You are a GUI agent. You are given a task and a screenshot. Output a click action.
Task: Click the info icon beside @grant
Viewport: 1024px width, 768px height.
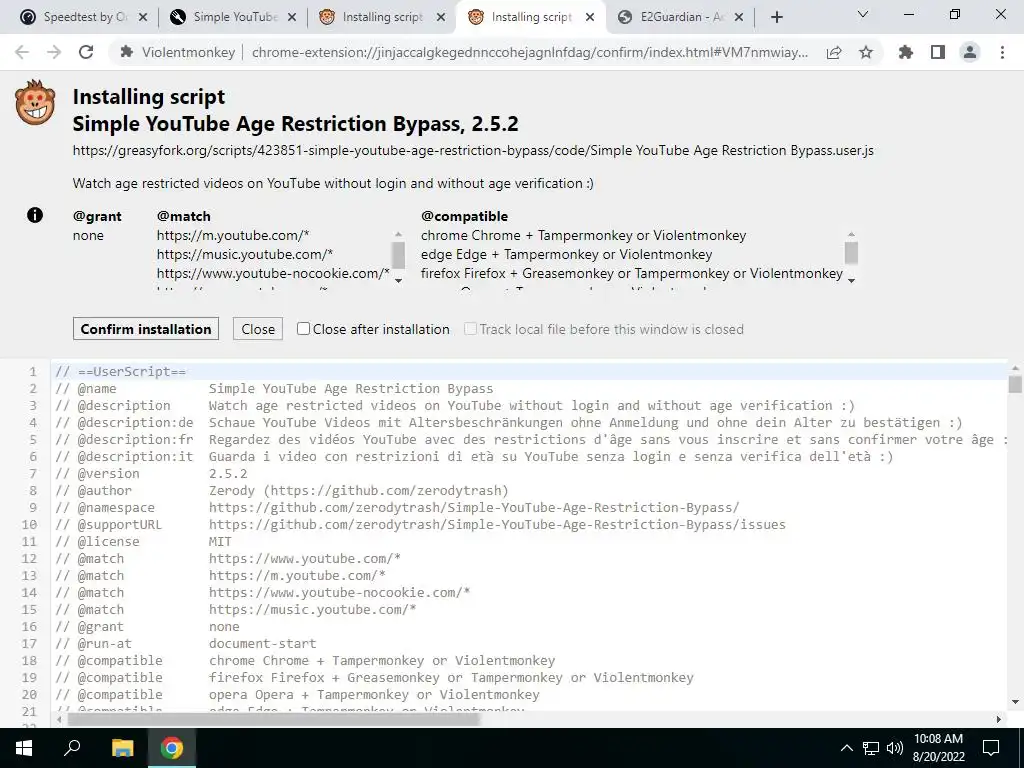(35, 215)
